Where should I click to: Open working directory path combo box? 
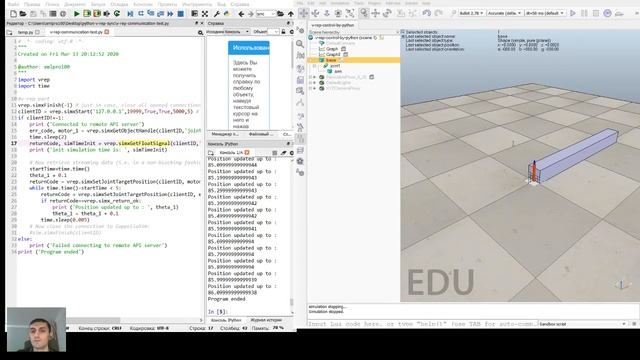pos(266,14)
